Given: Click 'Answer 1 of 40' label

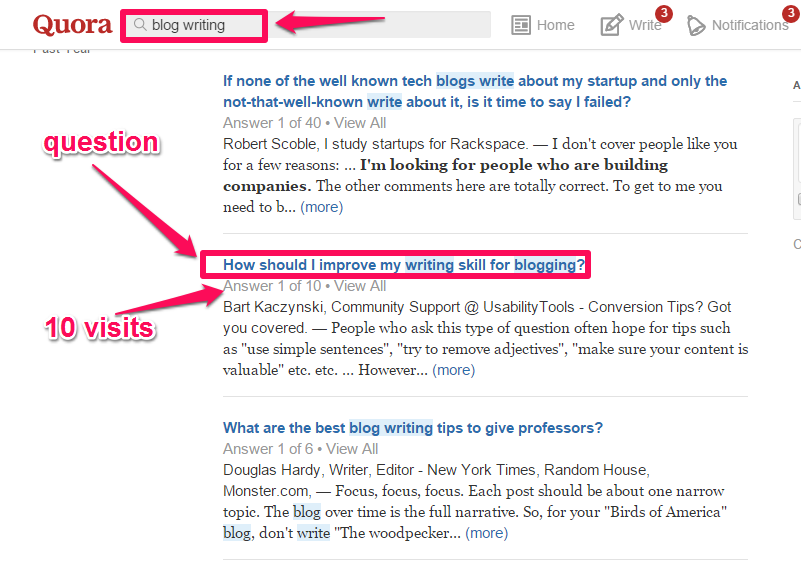Looking at the screenshot, I should tap(272, 123).
